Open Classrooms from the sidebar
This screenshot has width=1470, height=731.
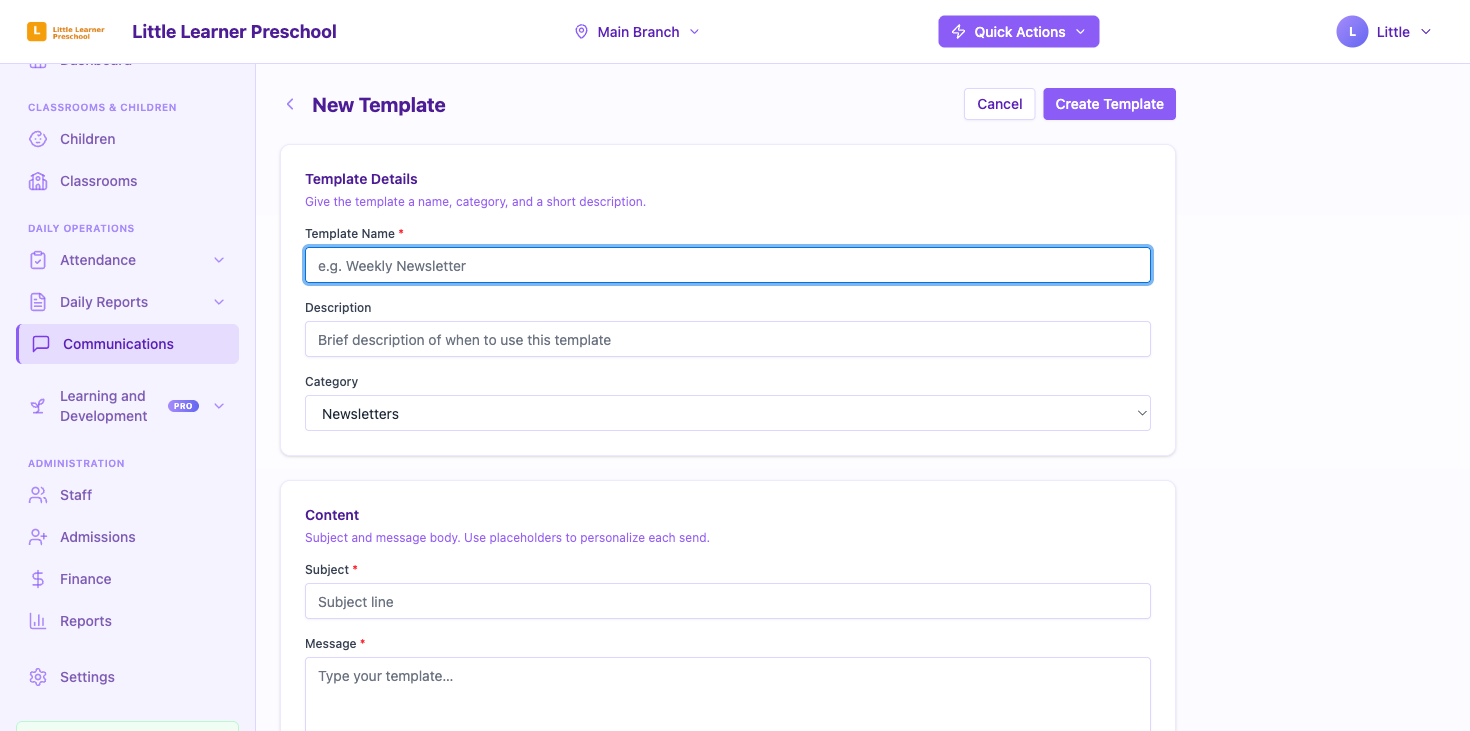(x=127, y=181)
